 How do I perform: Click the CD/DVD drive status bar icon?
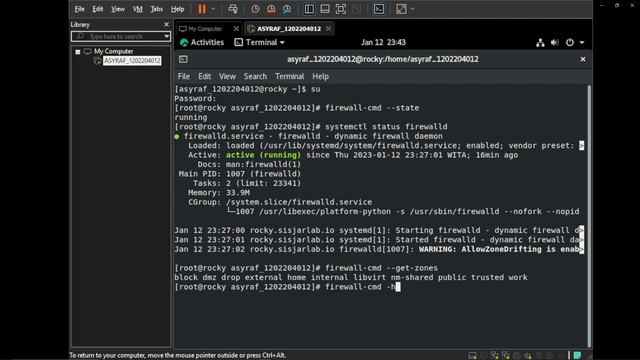484,356
